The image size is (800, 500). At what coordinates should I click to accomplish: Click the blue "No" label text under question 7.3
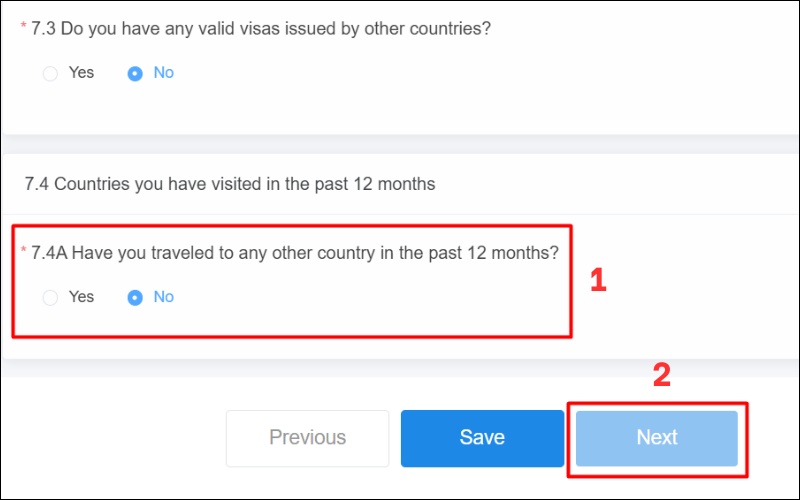point(163,73)
